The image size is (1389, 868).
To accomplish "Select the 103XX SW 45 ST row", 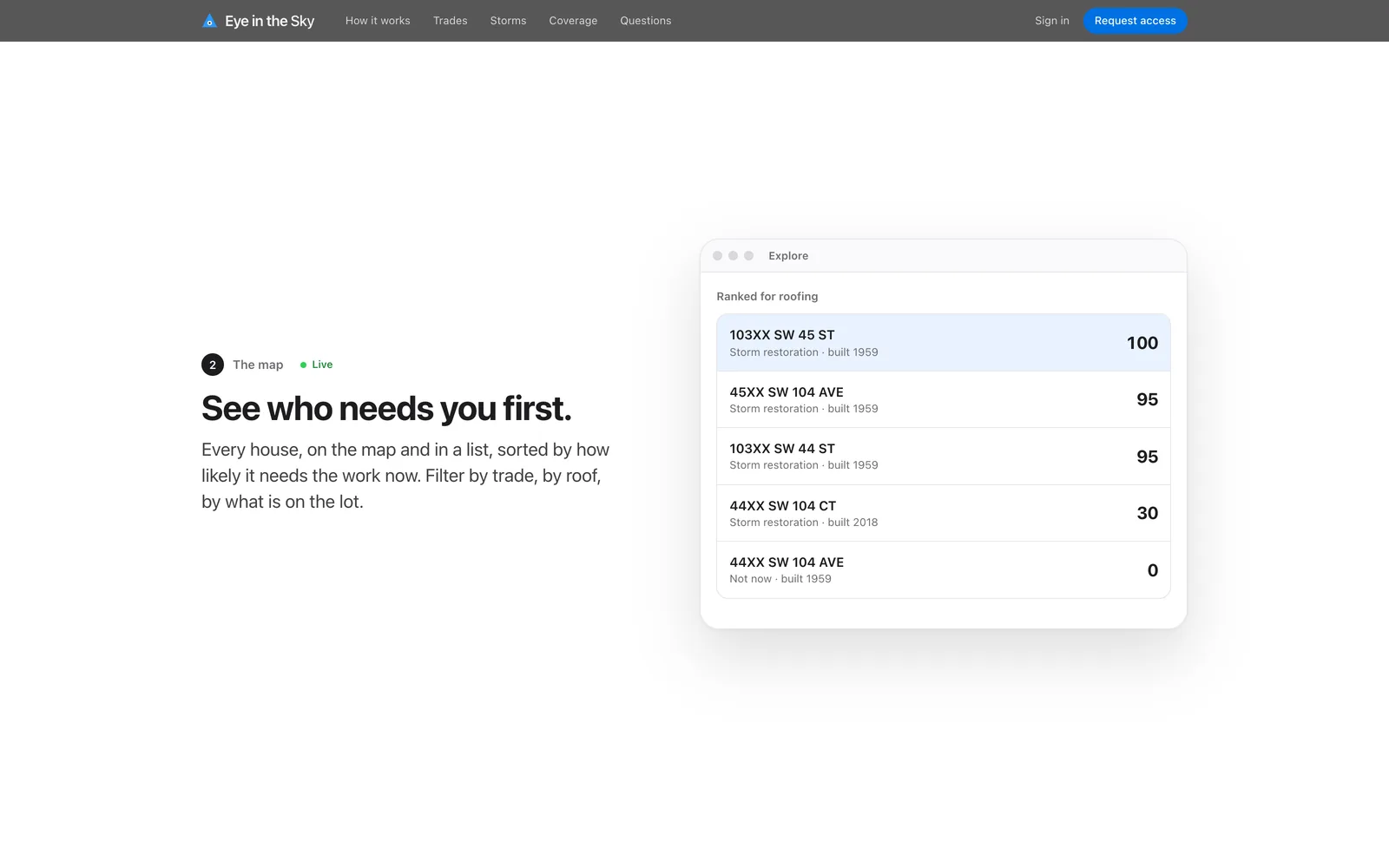I will pos(943,343).
